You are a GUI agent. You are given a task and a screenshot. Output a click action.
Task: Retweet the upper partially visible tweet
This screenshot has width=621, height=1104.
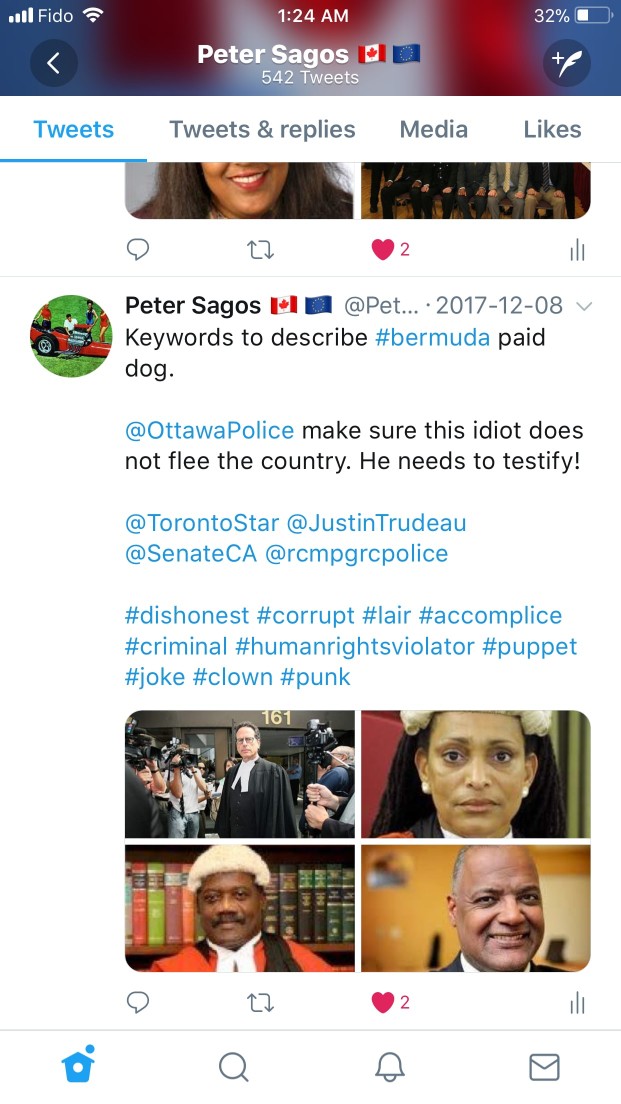coord(261,249)
